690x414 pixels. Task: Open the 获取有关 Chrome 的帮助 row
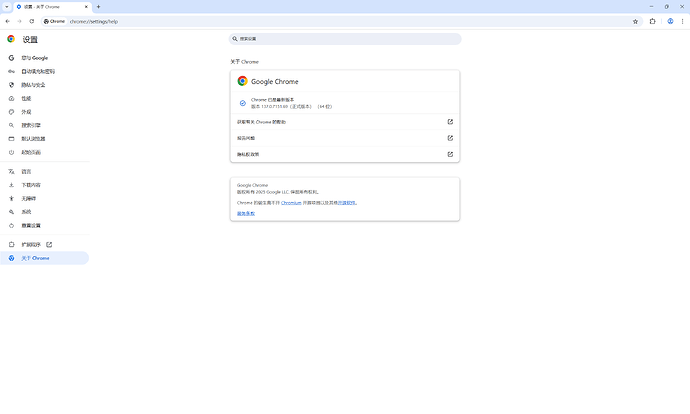click(x=345, y=122)
